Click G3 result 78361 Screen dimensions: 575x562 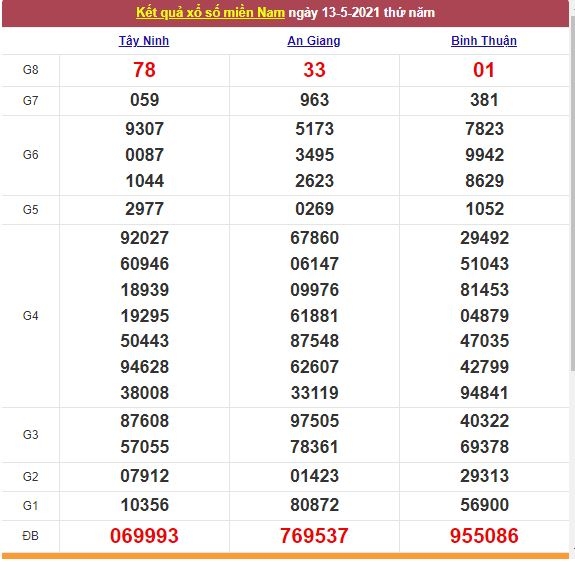pos(314,447)
